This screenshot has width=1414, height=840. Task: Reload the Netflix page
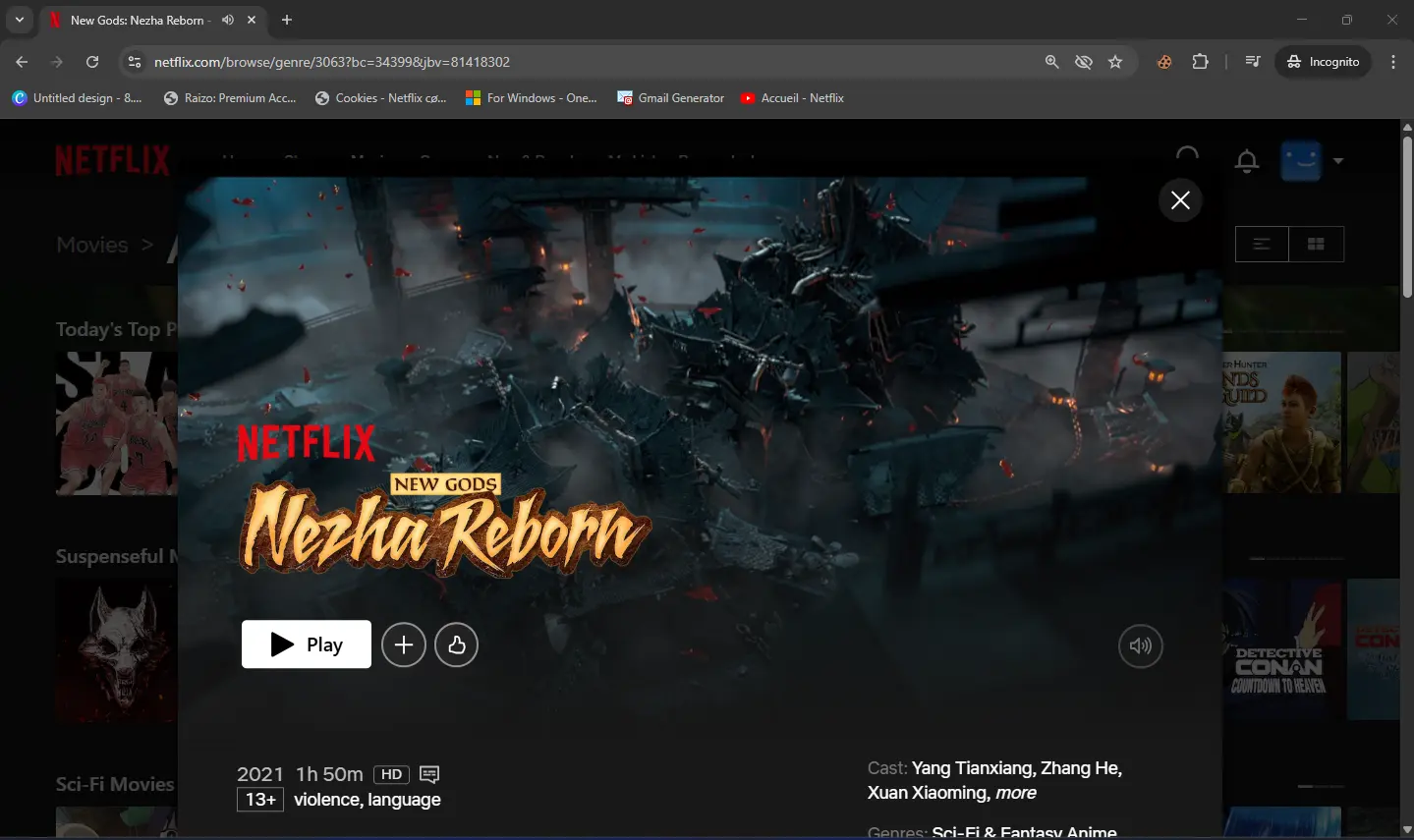coord(92,62)
